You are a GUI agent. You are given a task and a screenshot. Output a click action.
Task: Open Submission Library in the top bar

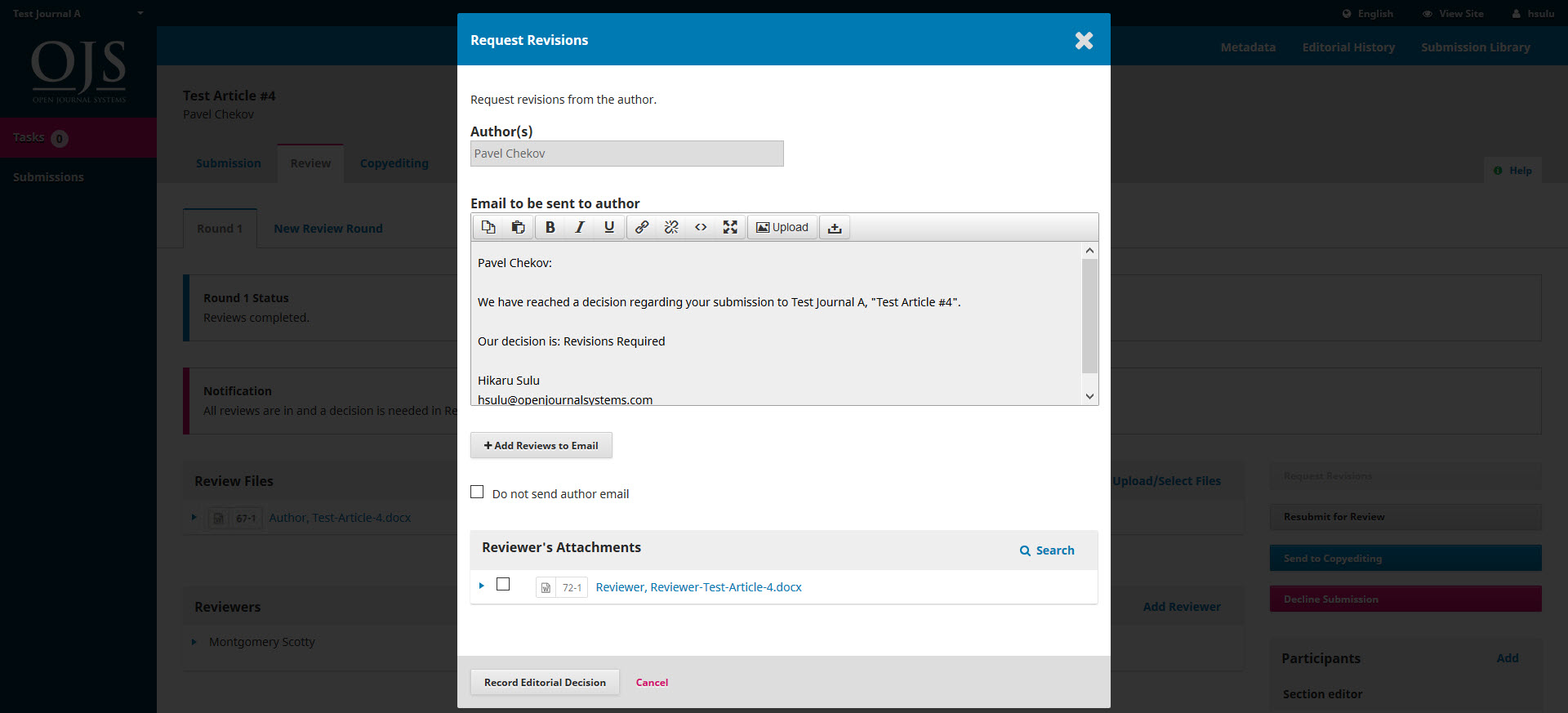1475,47
